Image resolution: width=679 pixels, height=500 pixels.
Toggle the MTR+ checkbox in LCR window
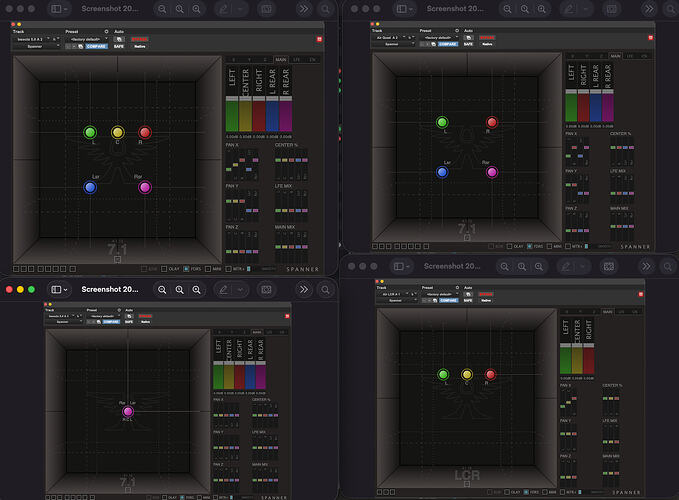[562, 492]
